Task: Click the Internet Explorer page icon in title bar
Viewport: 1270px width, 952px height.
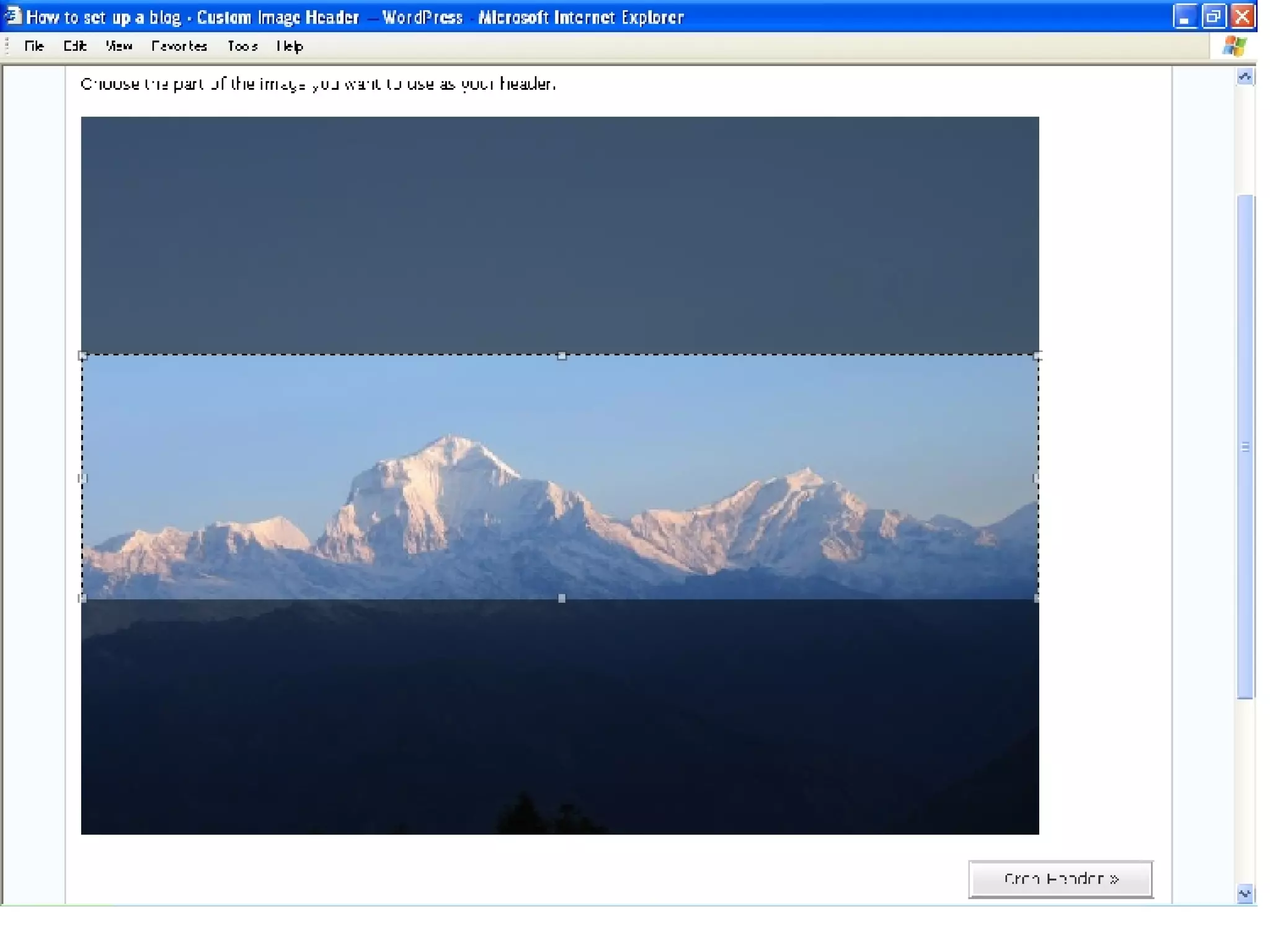Action: point(12,16)
